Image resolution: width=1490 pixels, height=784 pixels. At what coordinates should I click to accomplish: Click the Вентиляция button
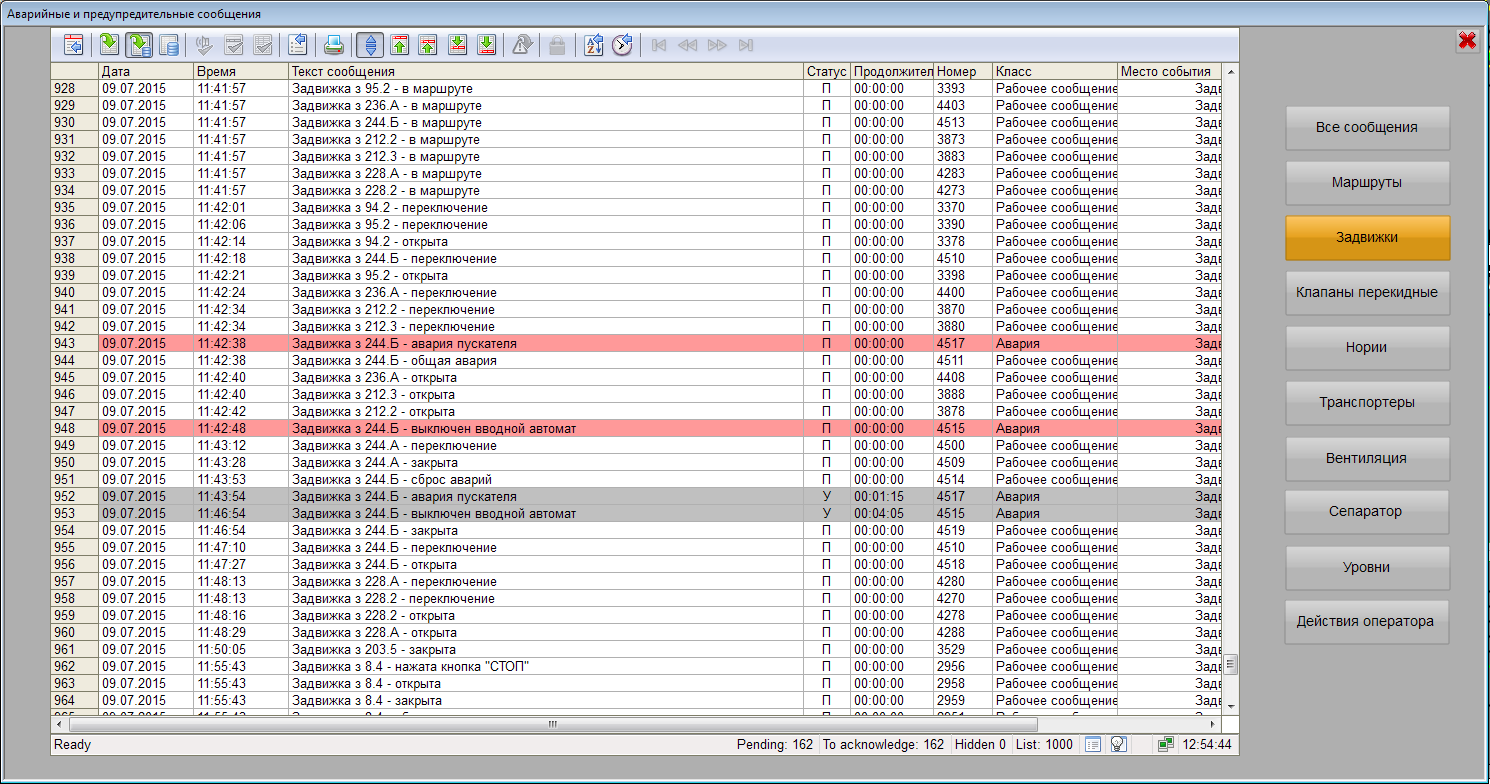(x=1366, y=458)
